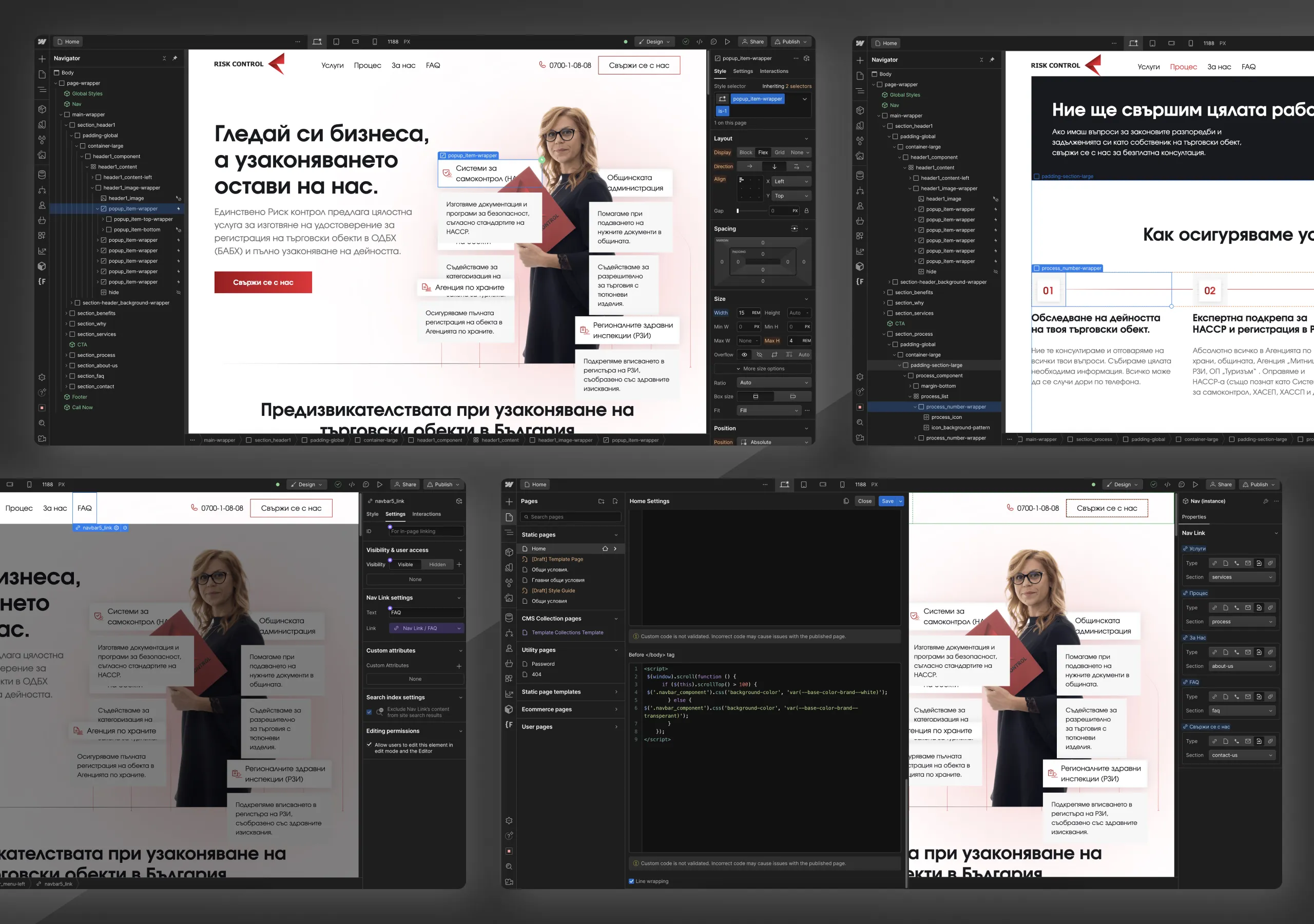Open the CMS Collections panel
Image resolution: width=1314 pixels, height=924 pixels.
(42, 175)
